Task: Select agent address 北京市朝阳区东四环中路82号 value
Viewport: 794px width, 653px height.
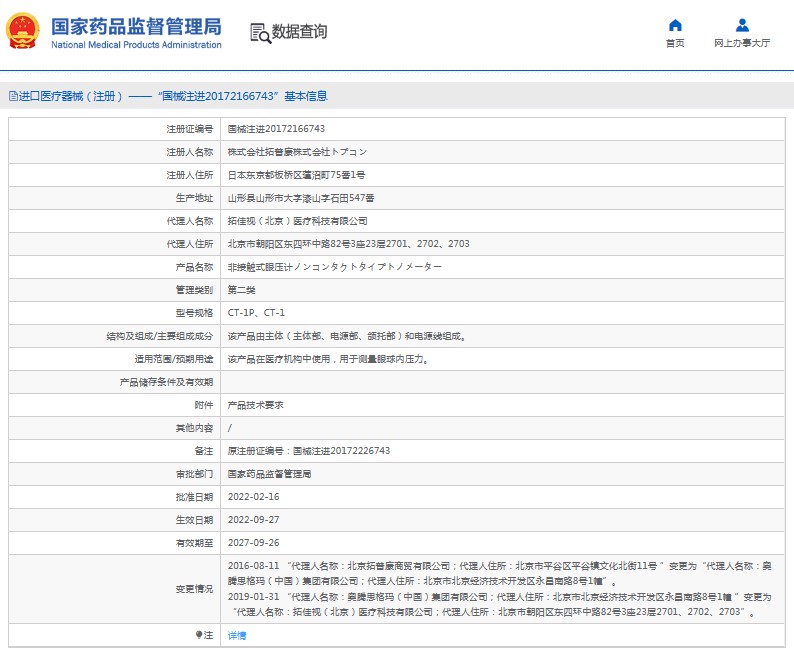Action: pos(348,244)
